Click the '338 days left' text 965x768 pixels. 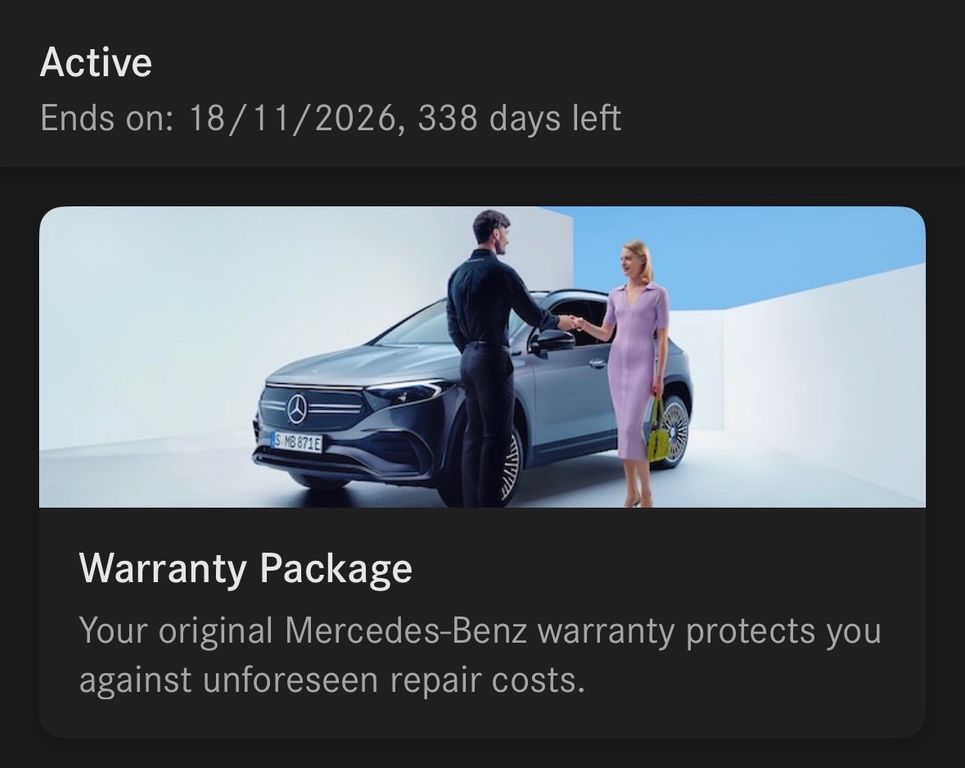(519, 118)
